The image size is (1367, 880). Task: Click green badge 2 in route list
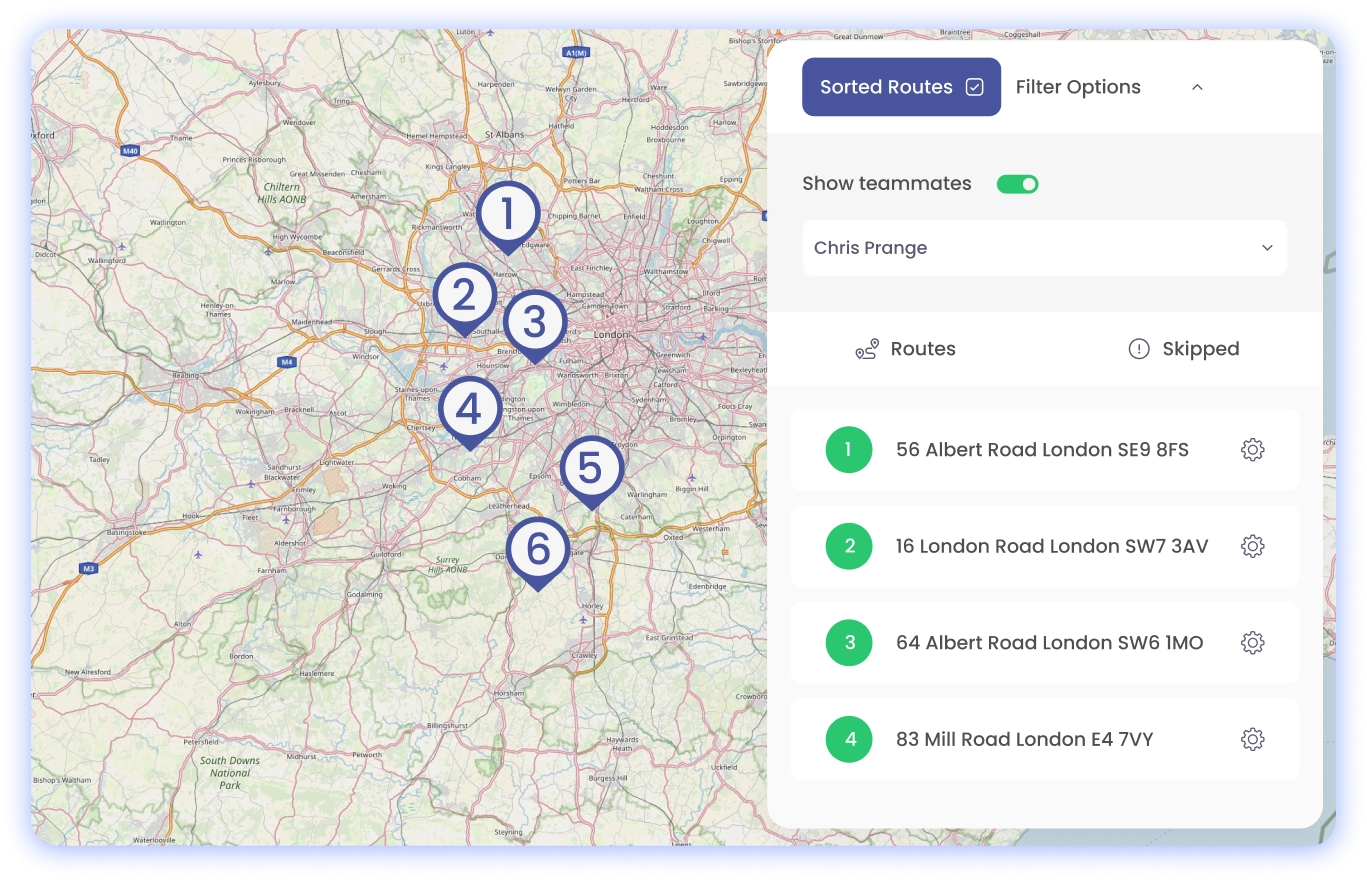point(849,546)
